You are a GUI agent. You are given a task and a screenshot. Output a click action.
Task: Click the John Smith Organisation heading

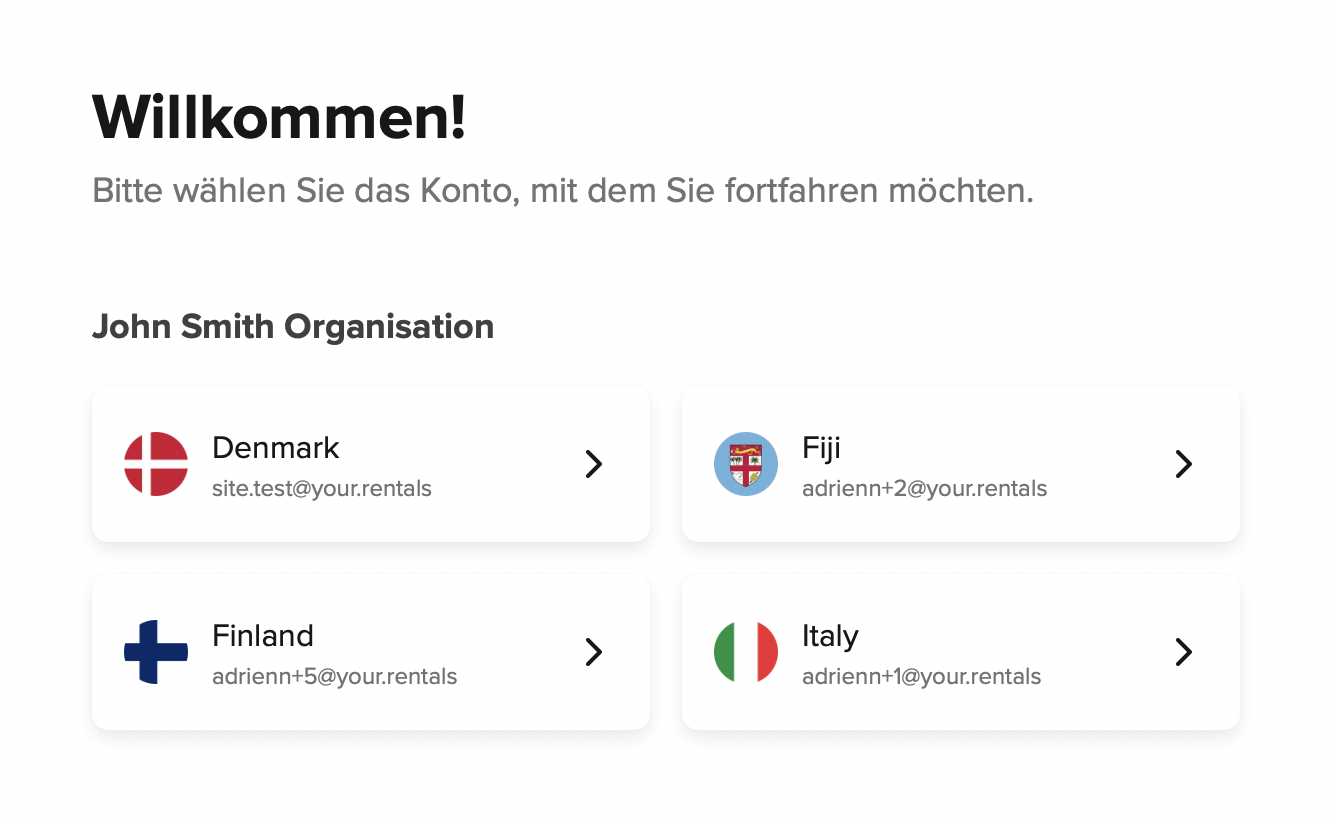(293, 327)
